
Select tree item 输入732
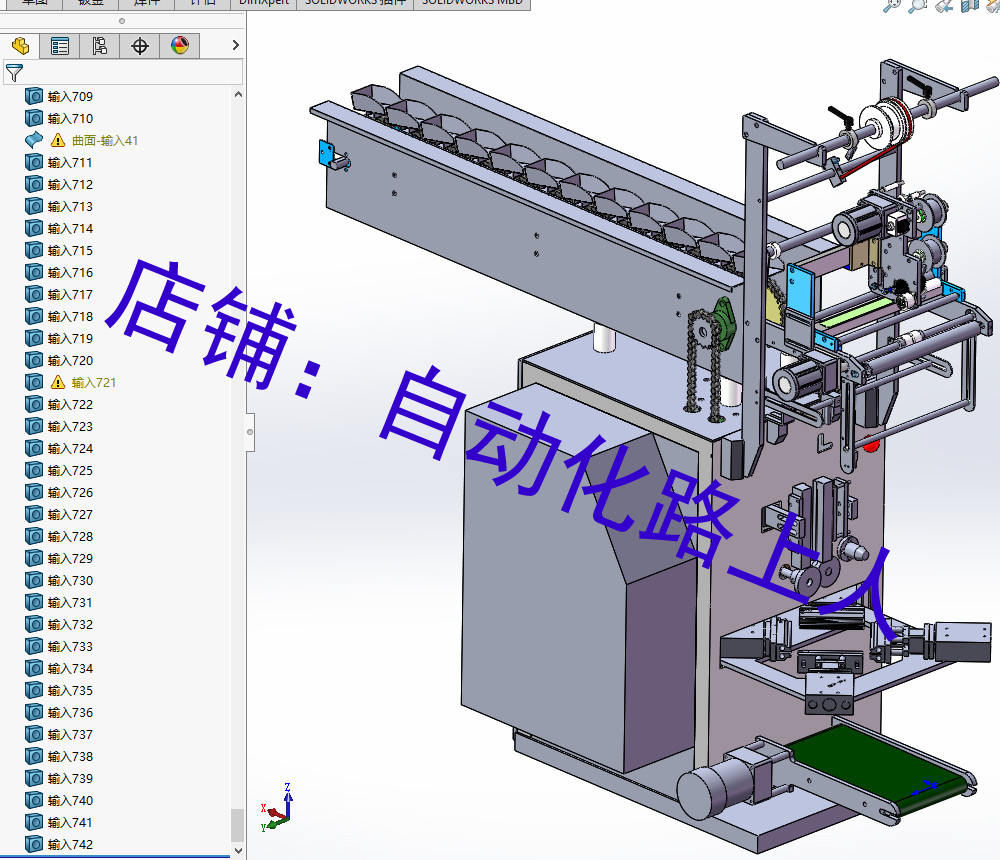point(70,625)
